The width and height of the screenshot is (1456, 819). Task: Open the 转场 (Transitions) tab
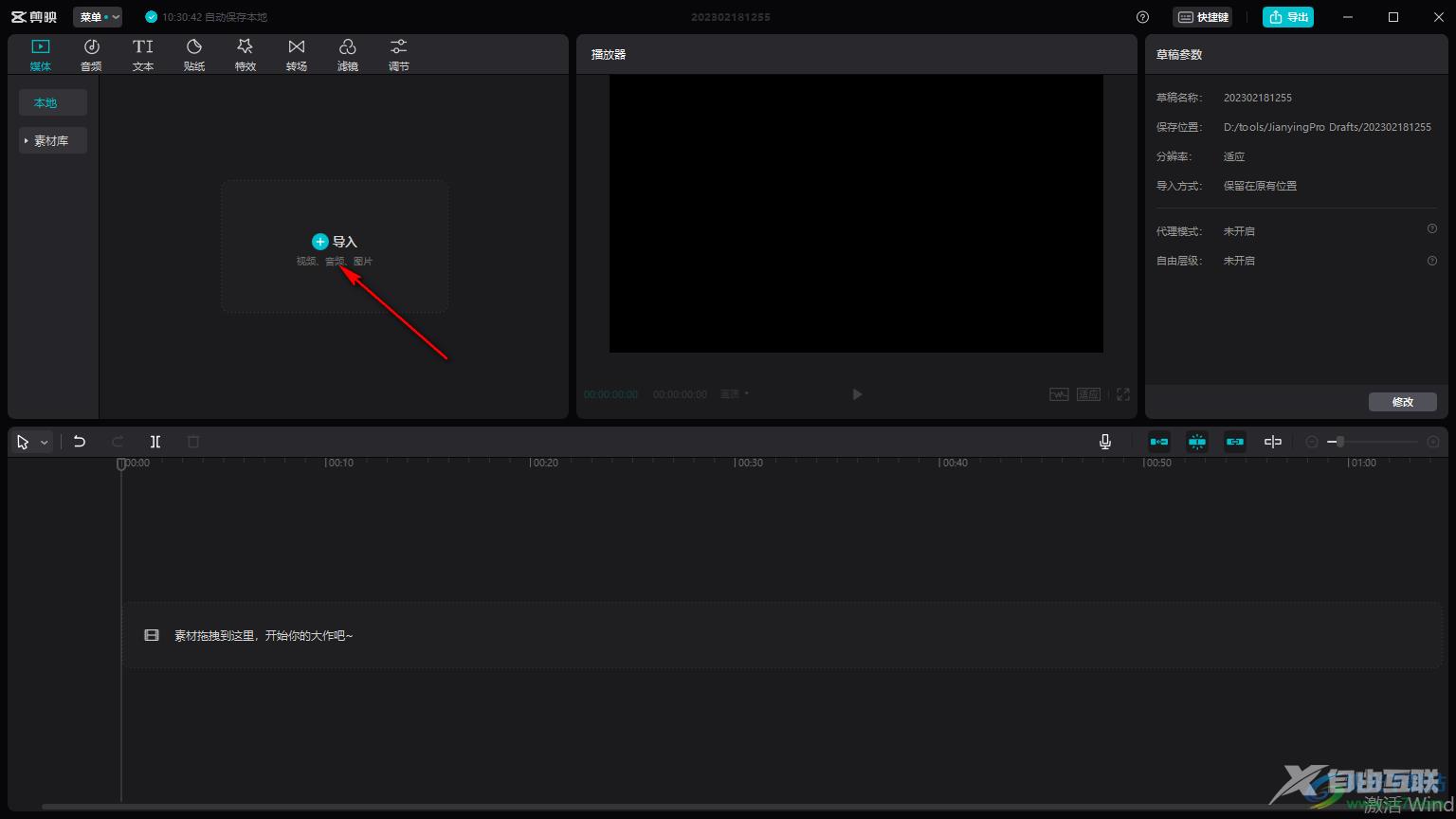pos(296,55)
